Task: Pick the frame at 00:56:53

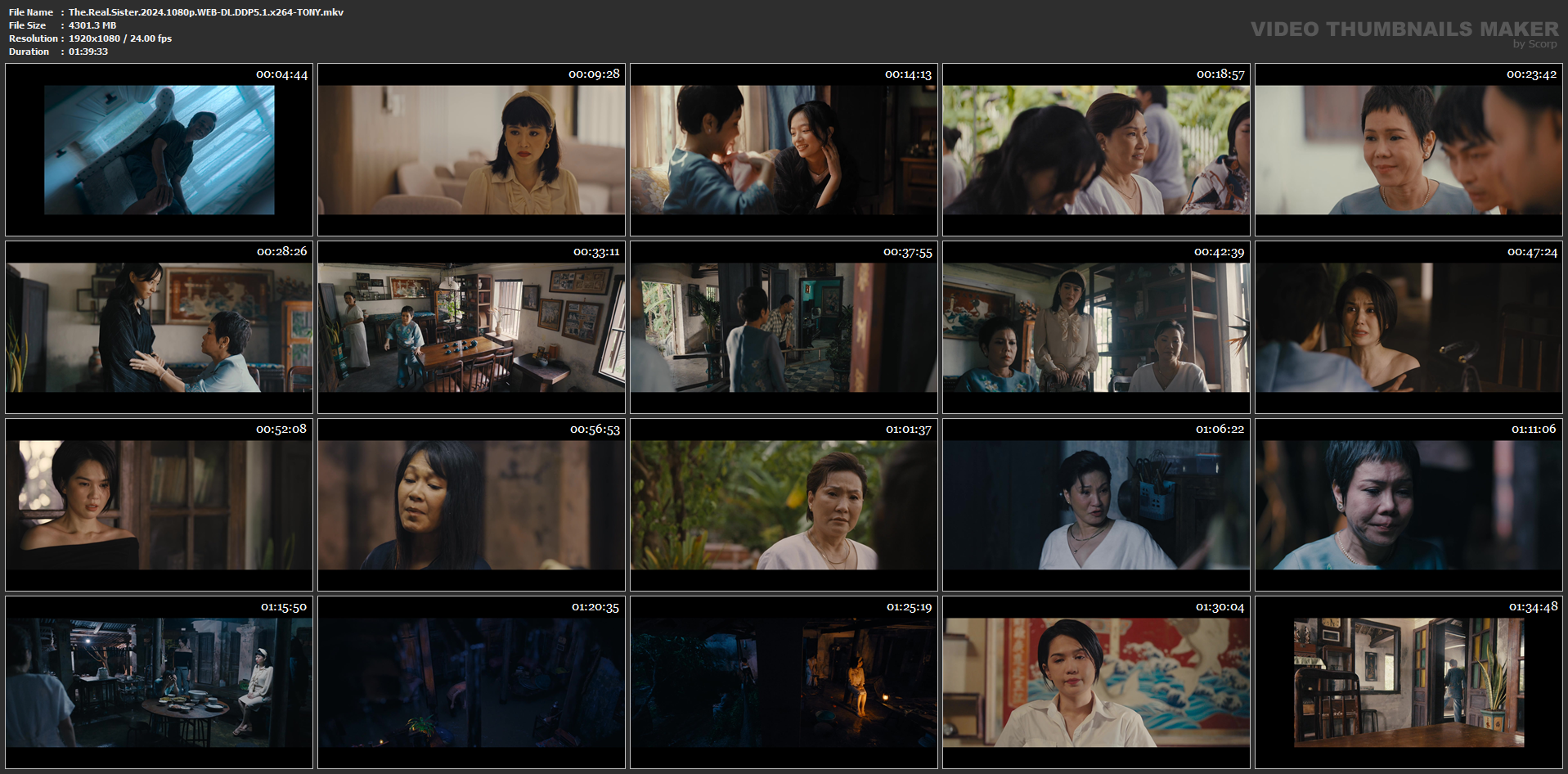Action: [x=471, y=505]
